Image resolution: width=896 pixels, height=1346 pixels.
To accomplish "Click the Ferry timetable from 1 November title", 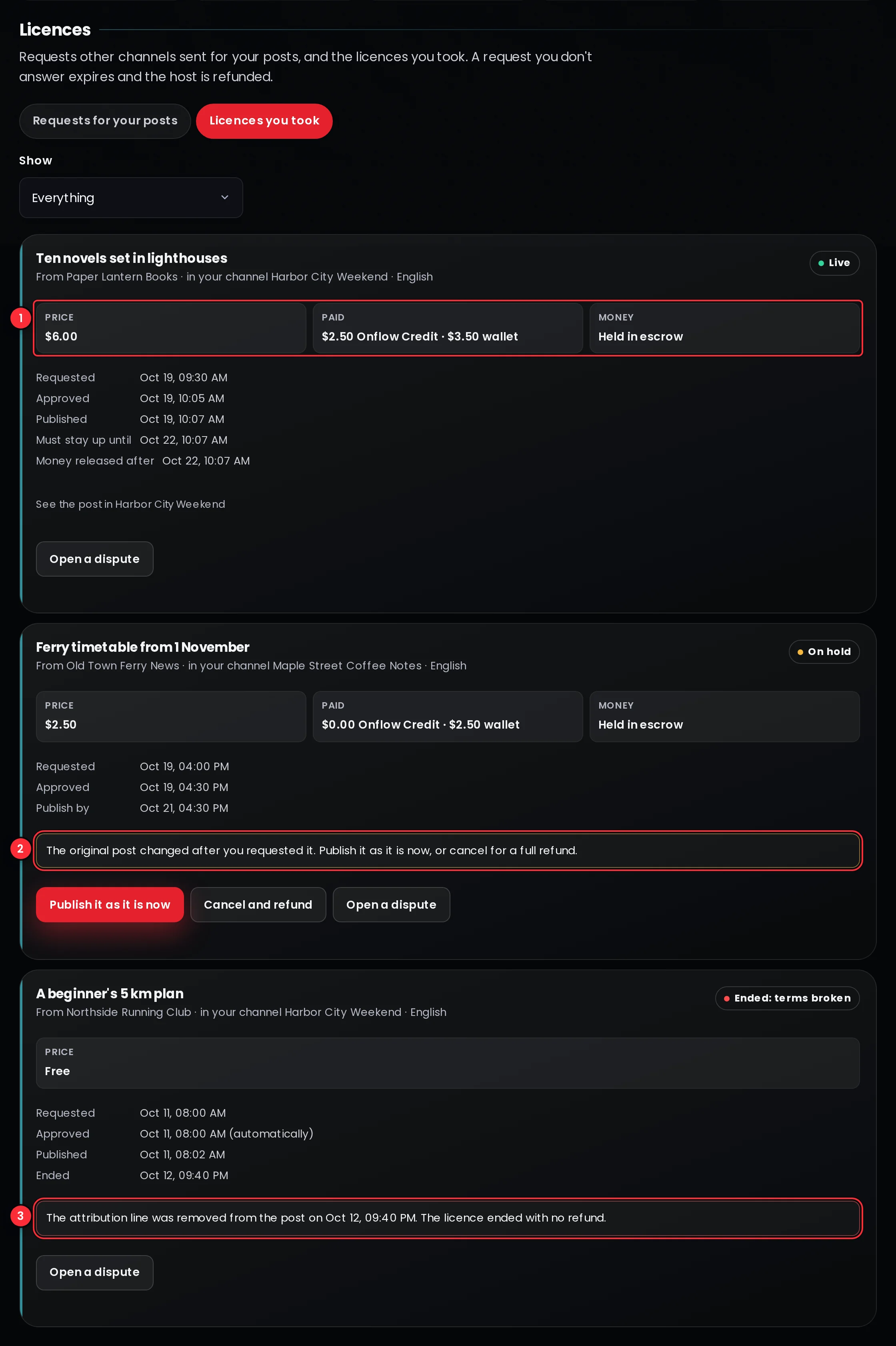I will tap(142, 647).
